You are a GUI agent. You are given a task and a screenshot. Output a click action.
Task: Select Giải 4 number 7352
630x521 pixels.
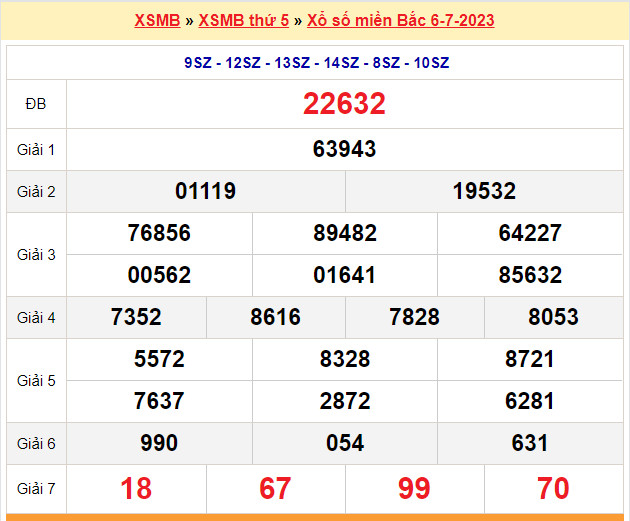pyautogui.click(x=136, y=317)
